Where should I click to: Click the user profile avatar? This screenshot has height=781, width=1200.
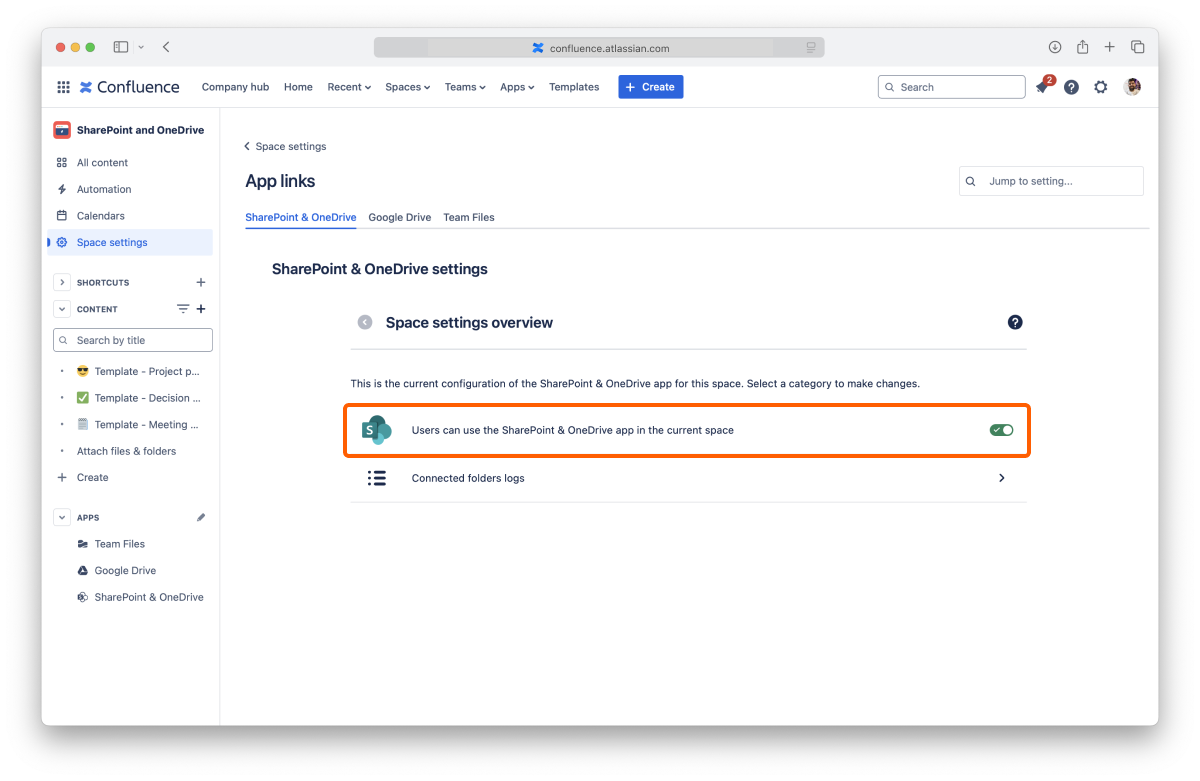1132,87
